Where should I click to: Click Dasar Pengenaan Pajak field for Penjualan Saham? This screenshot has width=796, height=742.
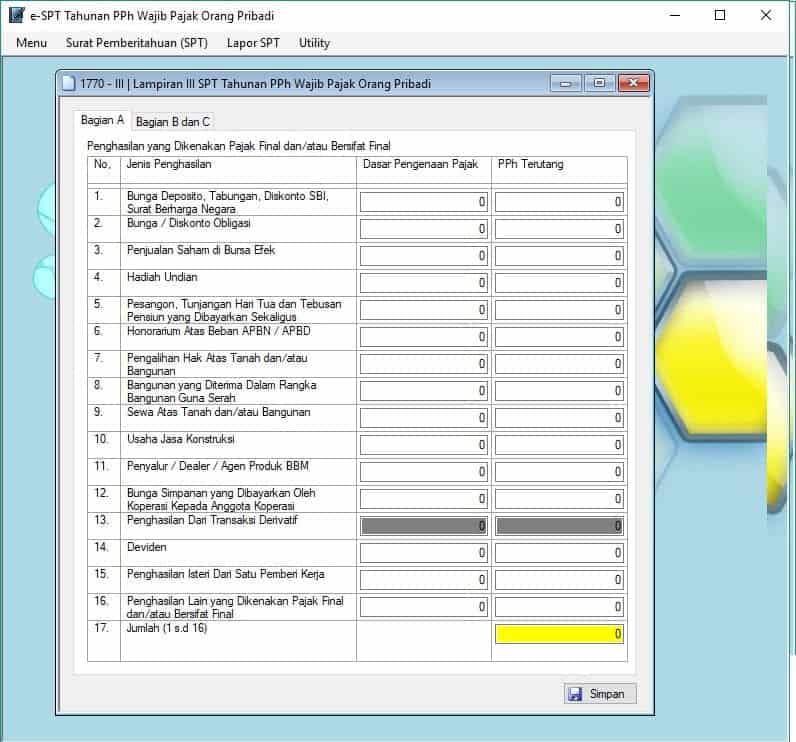(x=424, y=256)
